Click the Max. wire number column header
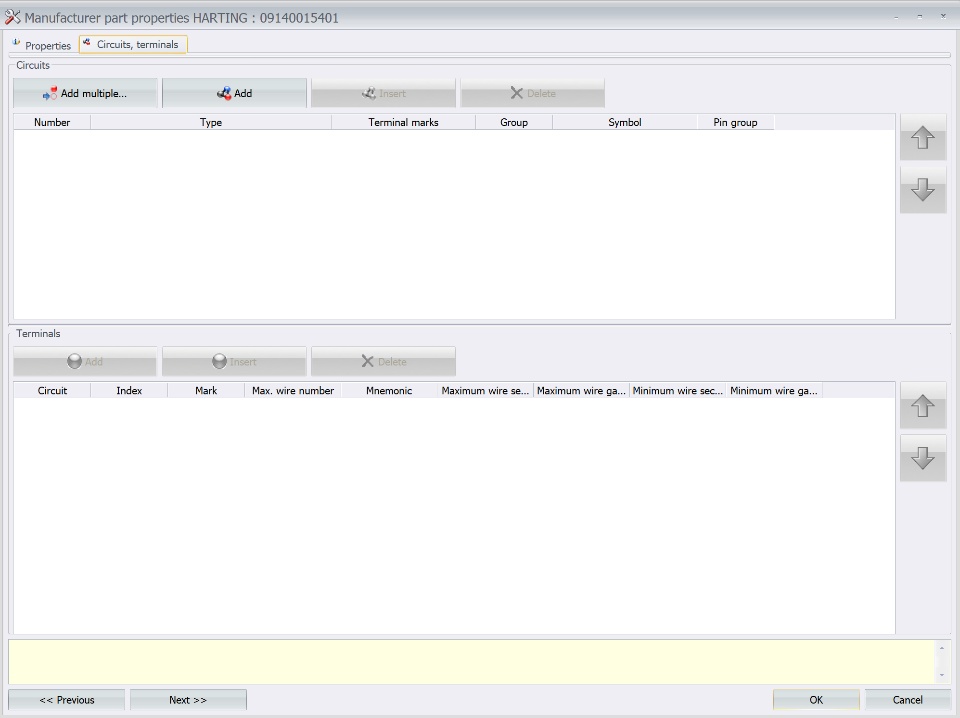Screen dimensions: 960x718 (x=293, y=390)
